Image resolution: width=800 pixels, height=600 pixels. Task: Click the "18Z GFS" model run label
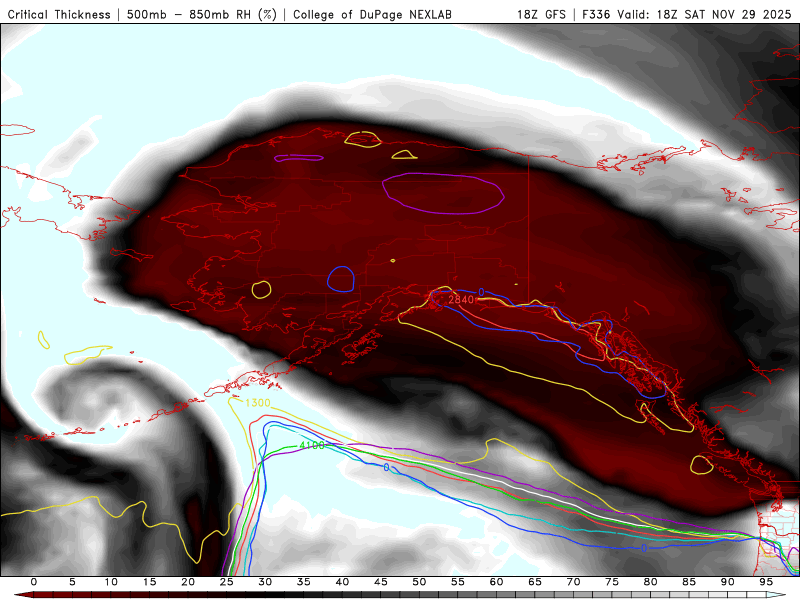[x=541, y=15]
